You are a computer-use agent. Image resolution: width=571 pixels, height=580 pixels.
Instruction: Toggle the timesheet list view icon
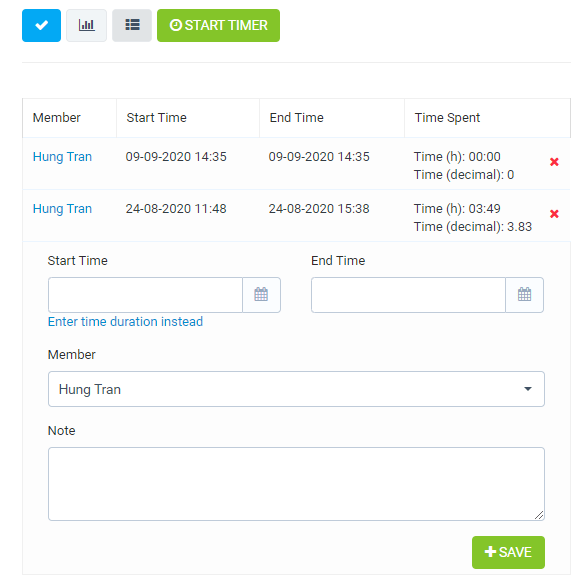pos(132,26)
